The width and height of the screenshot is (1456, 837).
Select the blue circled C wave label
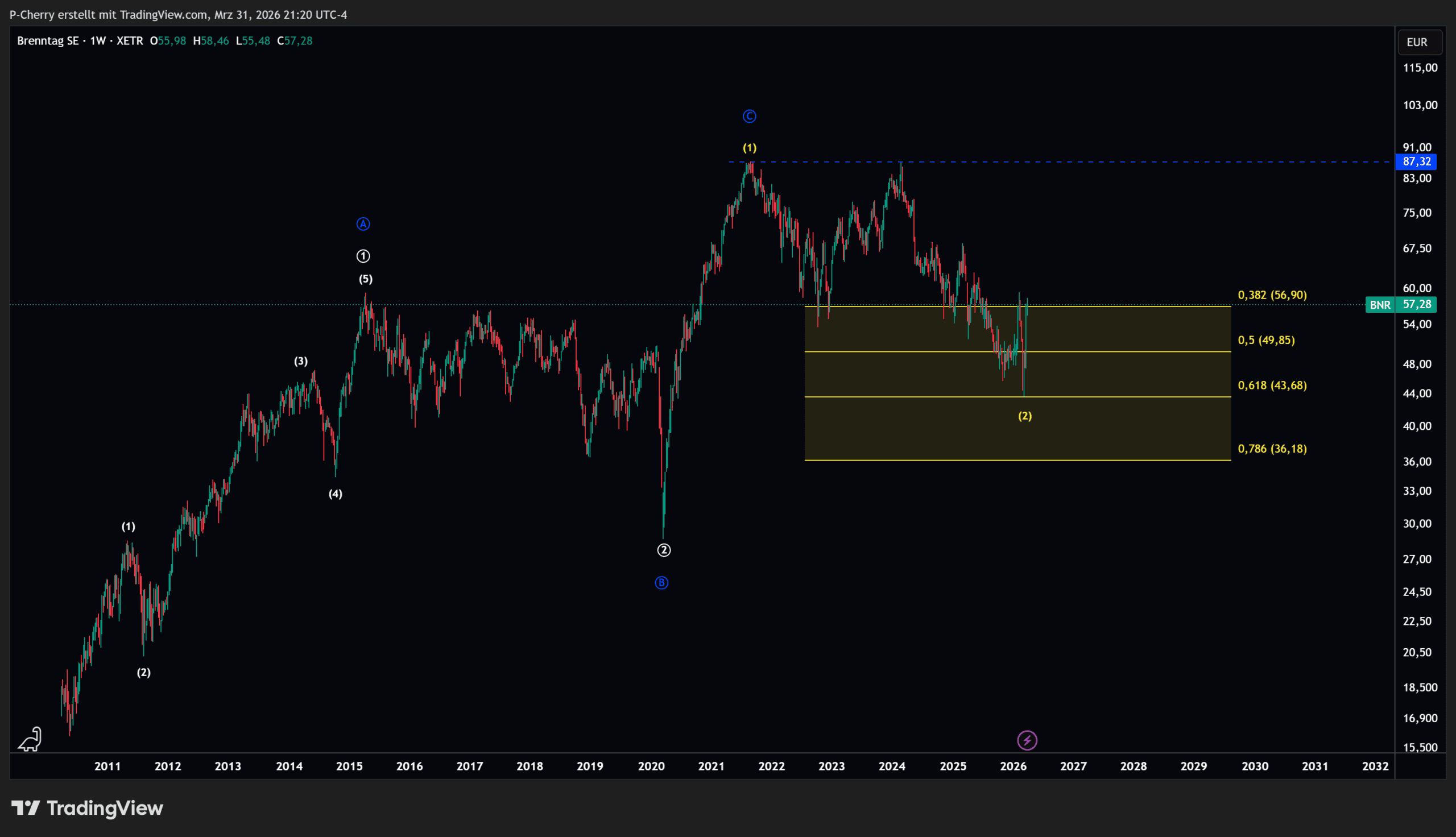click(749, 116)
